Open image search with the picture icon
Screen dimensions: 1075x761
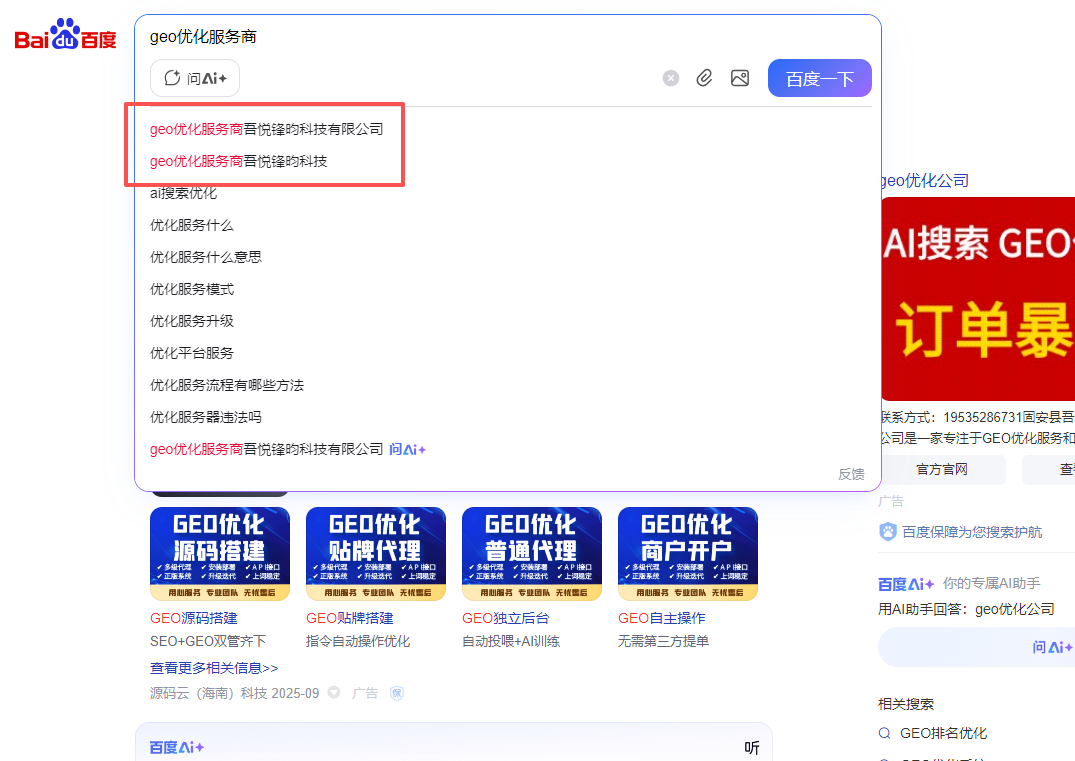point(740,78)
